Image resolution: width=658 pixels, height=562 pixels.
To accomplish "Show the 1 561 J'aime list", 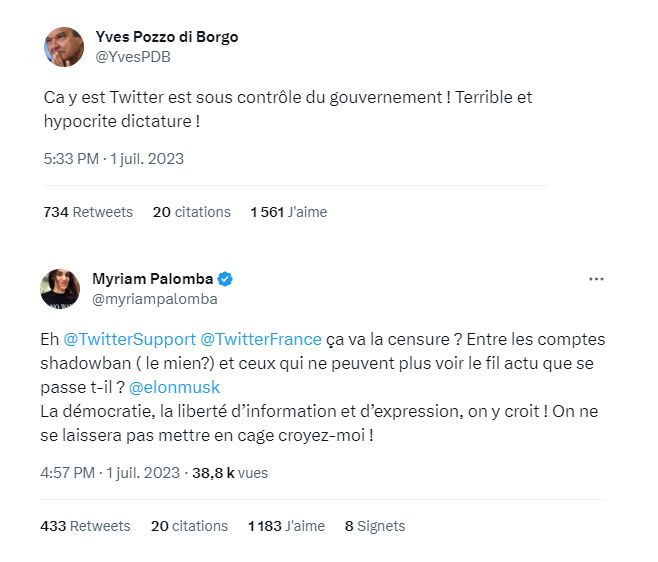I will pos(289,212).
